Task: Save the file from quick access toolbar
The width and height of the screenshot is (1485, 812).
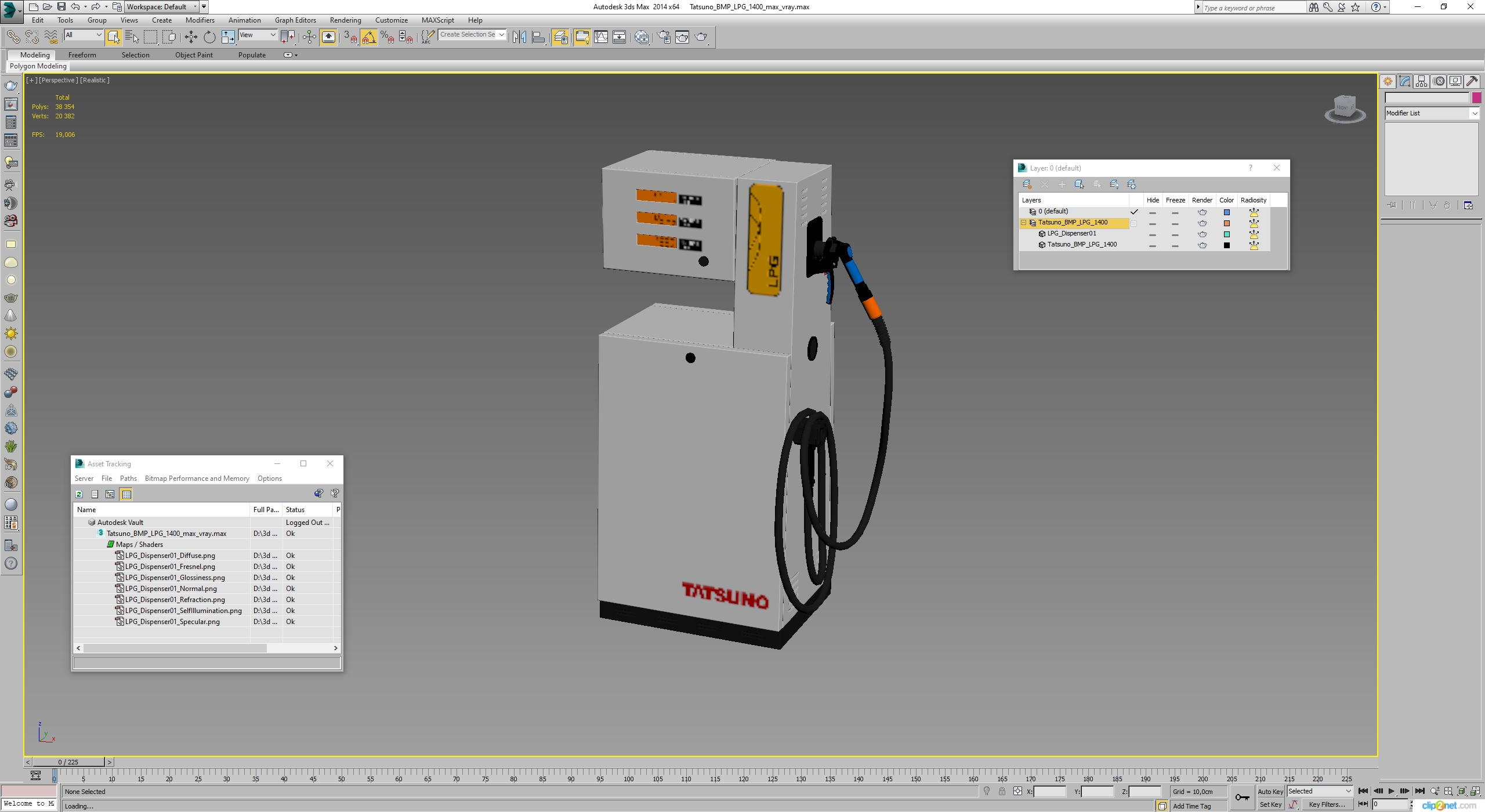Action: pos(61,7)
